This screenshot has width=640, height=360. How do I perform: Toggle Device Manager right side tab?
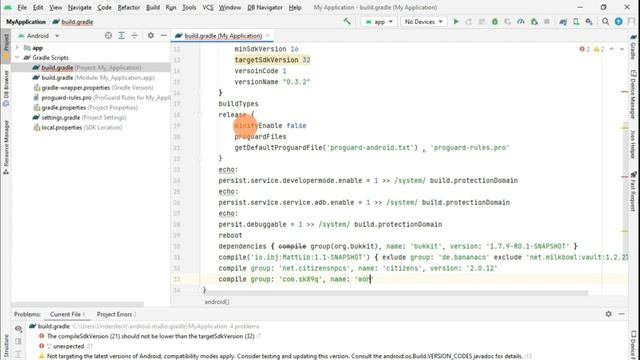tap(633, 94)
